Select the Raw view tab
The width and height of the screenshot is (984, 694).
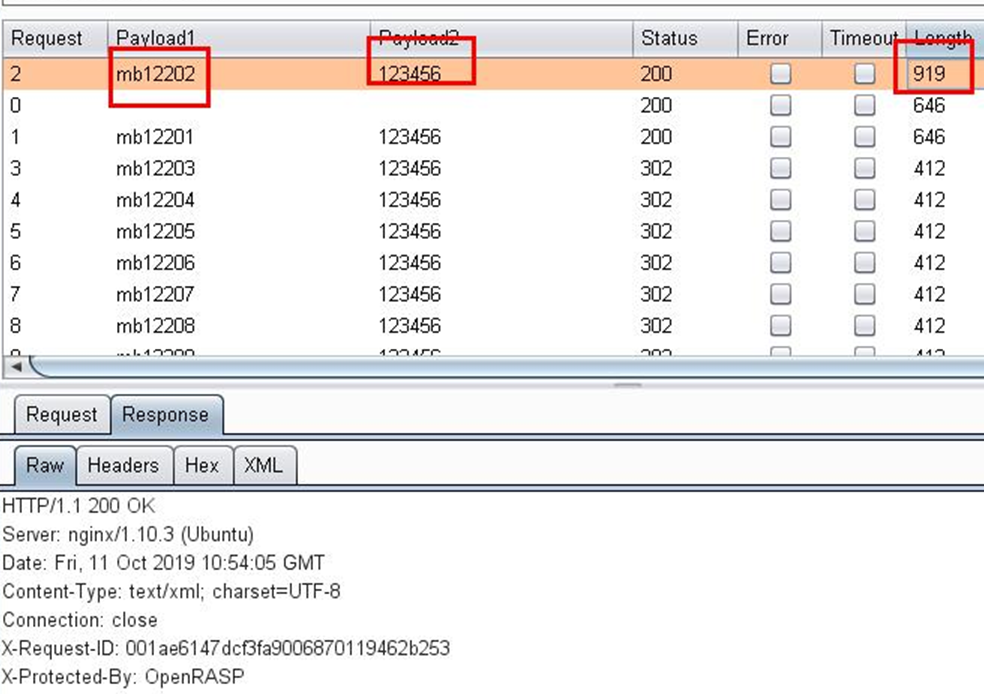(x=45, y=466)
